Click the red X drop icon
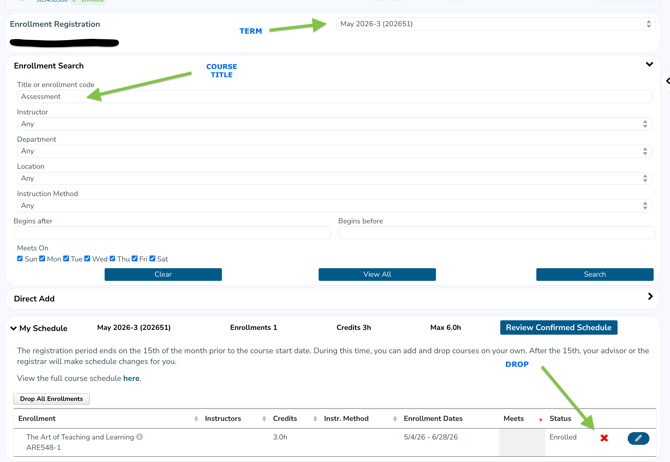This screenshot has width=670, height=462. click(604, 438)
